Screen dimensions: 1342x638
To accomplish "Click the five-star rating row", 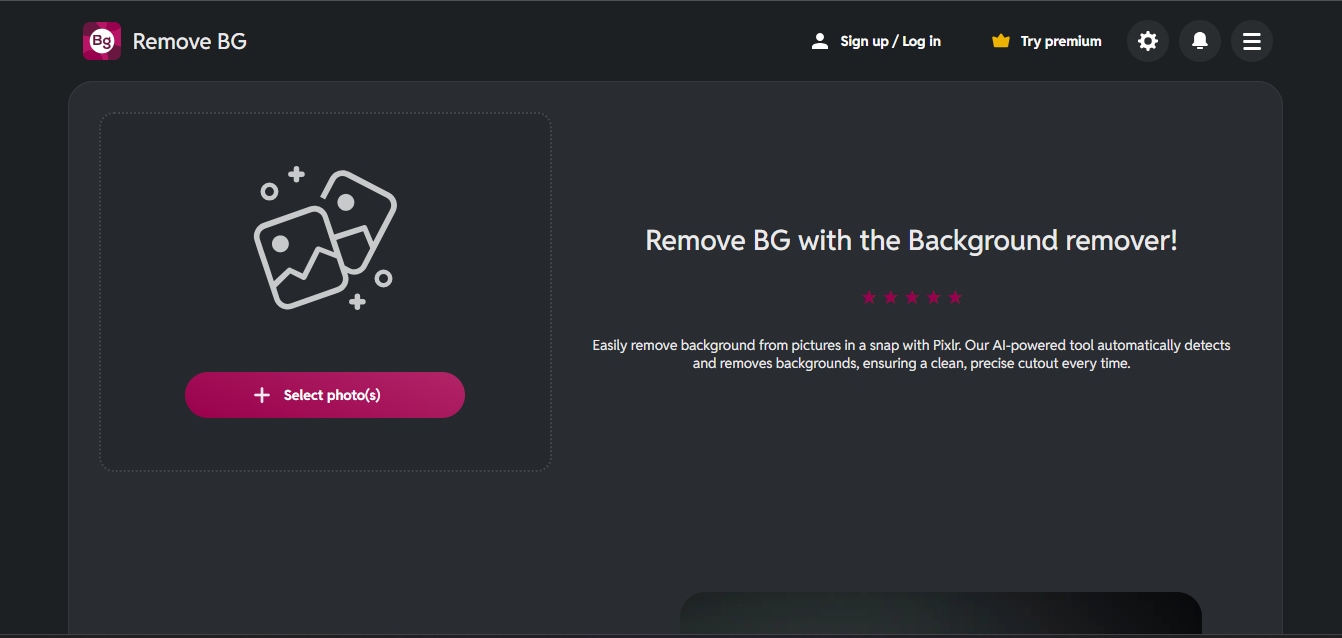I will click(x=912, y=297).
